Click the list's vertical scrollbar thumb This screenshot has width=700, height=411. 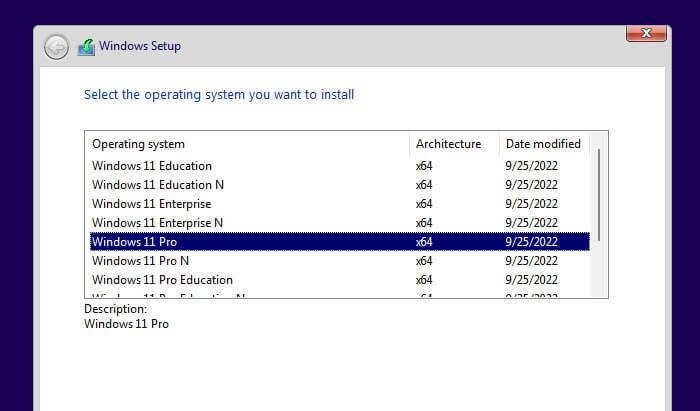click(599, 195)
